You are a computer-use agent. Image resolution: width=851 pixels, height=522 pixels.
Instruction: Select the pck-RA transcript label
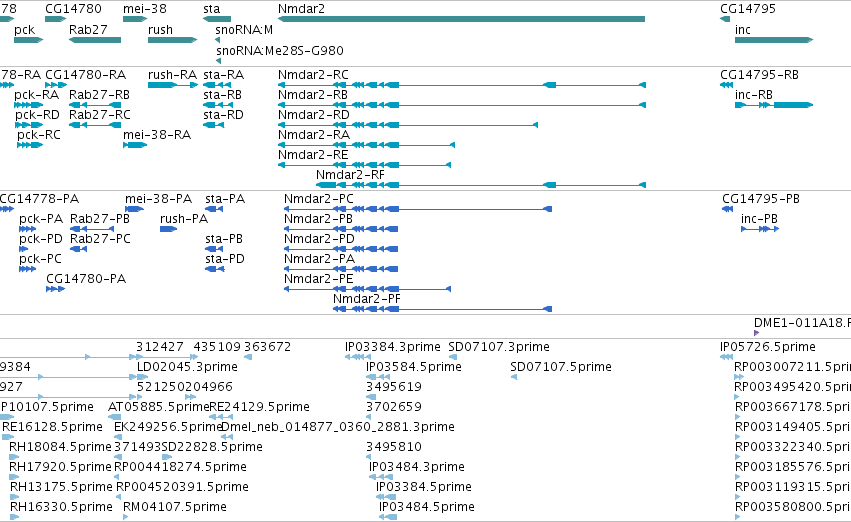click(x=36, y=95)
